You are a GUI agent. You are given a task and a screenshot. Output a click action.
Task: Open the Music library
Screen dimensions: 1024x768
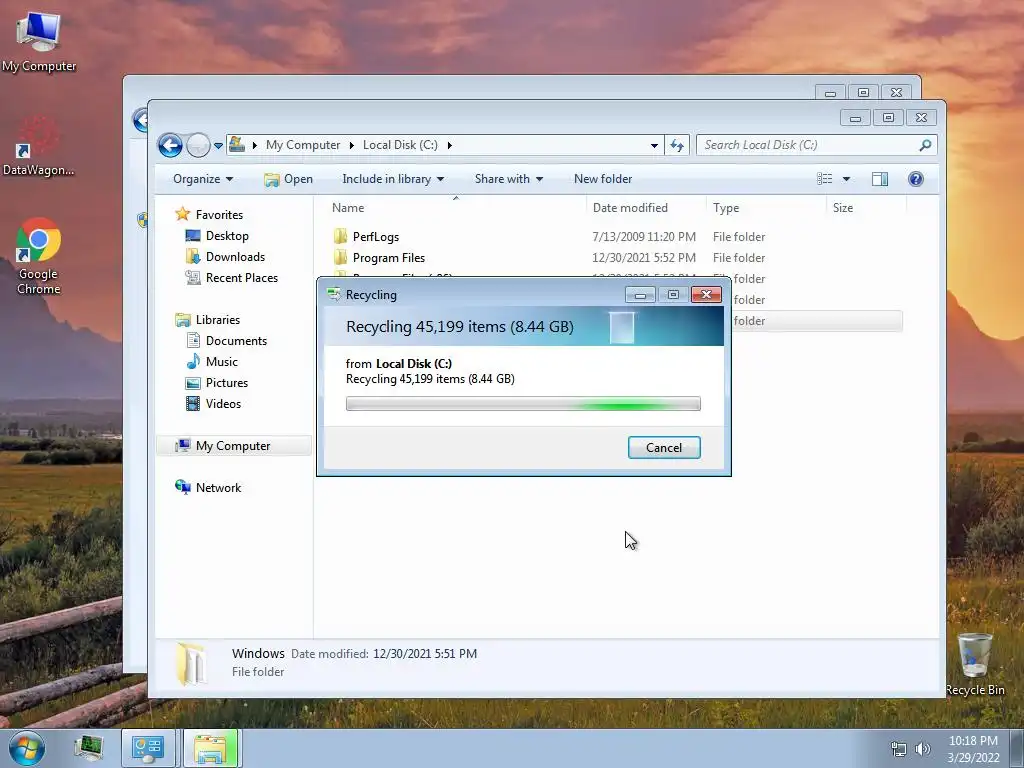point(221,361)
